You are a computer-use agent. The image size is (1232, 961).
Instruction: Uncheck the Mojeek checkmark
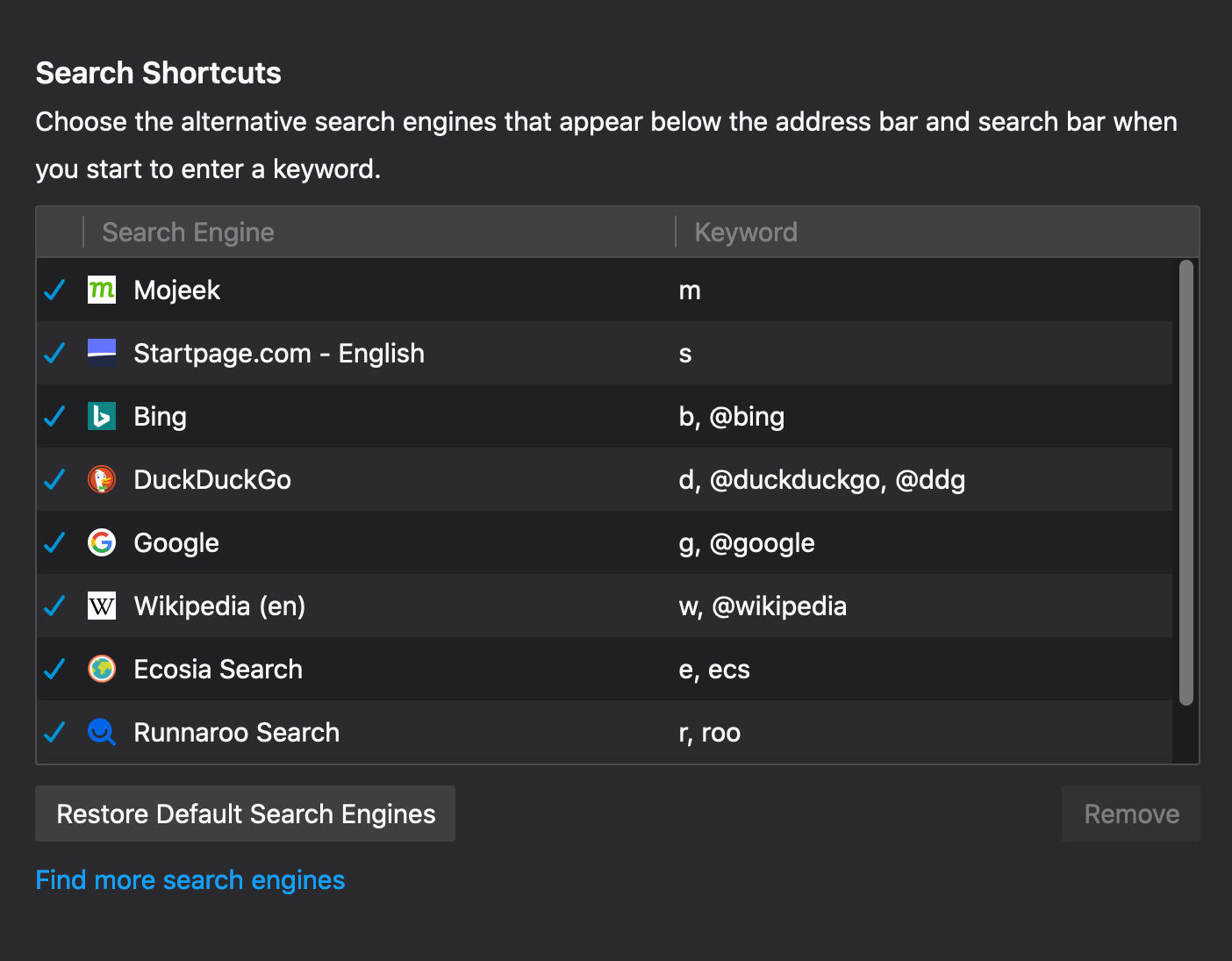click(54, 290)
